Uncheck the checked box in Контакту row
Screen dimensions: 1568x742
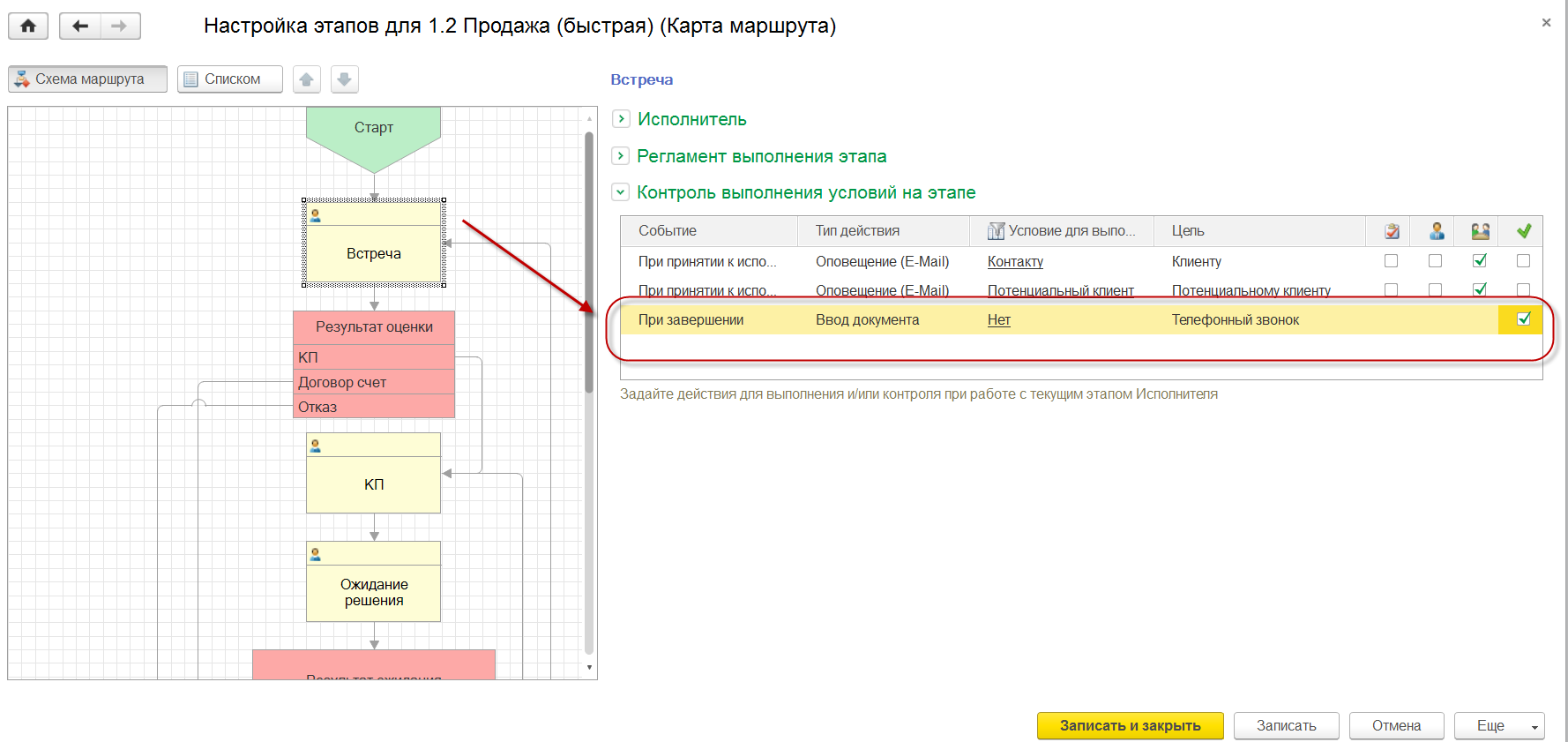(x=1480, y=260)
